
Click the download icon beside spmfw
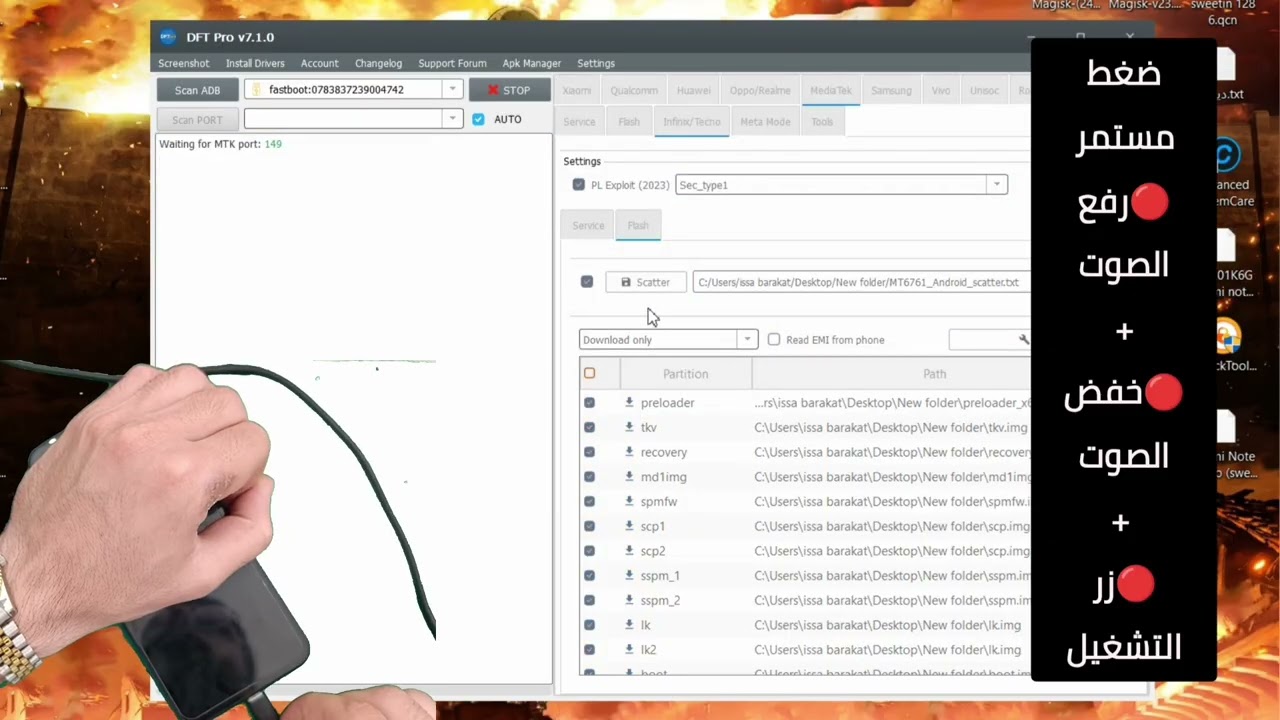tap(629, 501)
